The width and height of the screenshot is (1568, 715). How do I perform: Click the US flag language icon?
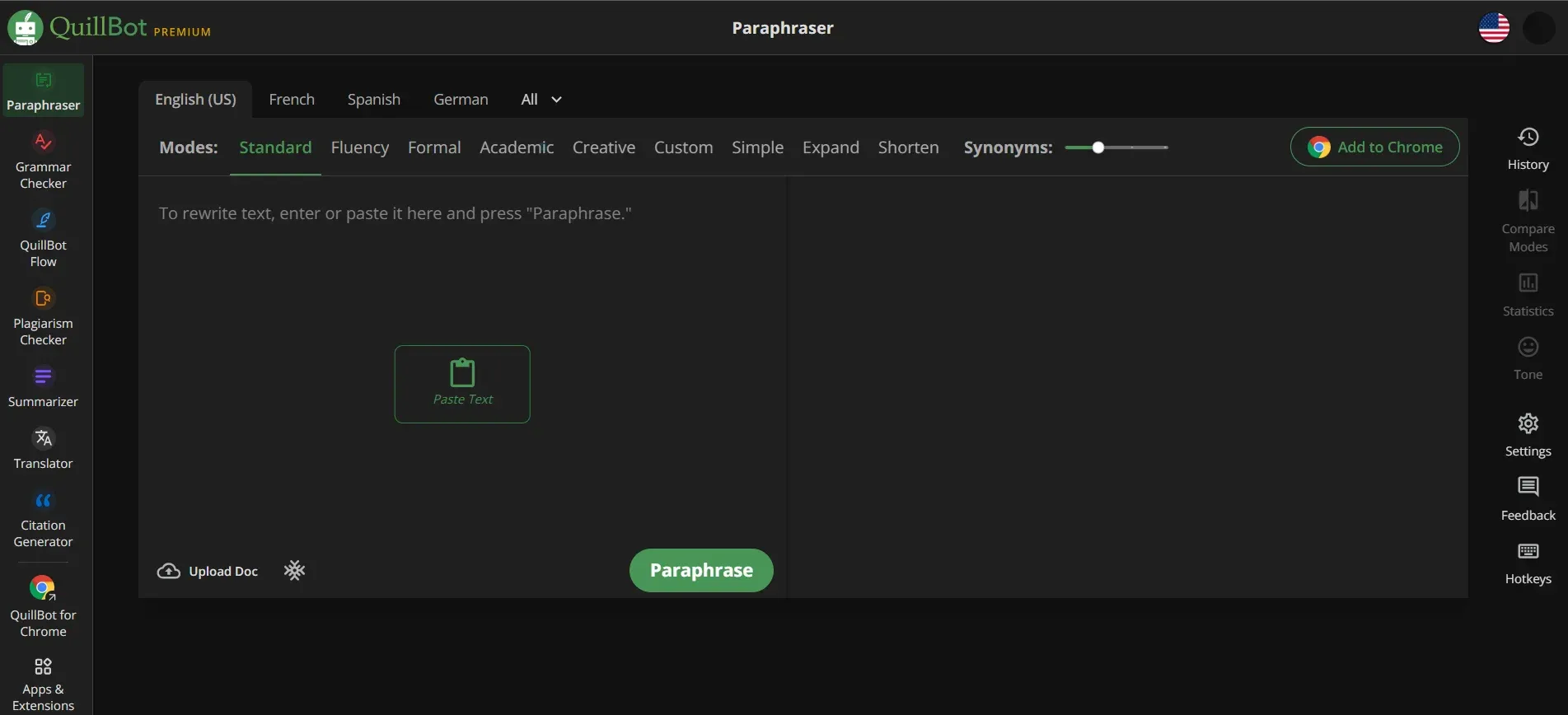[1494, 28]
